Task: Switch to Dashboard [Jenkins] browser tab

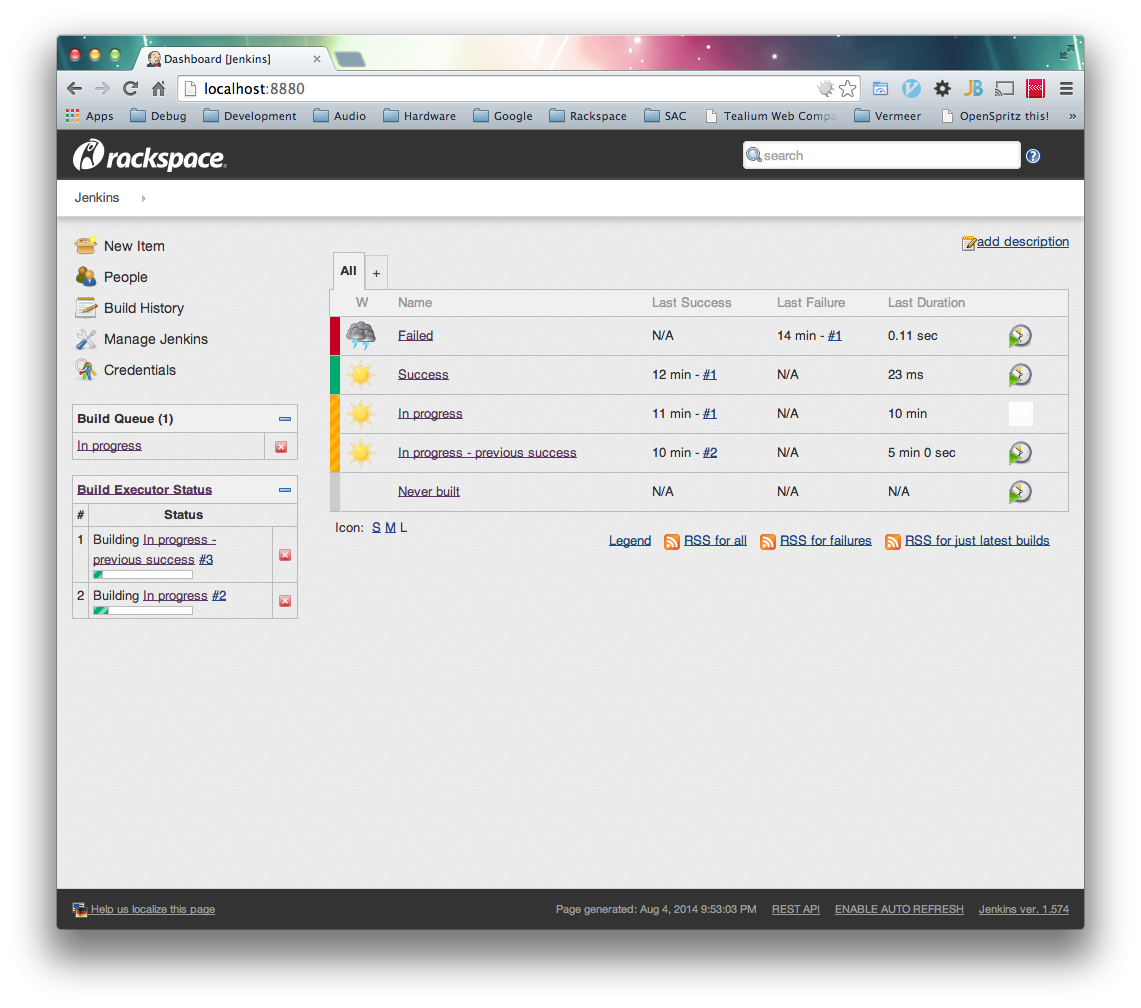Action: click(231, 59)
